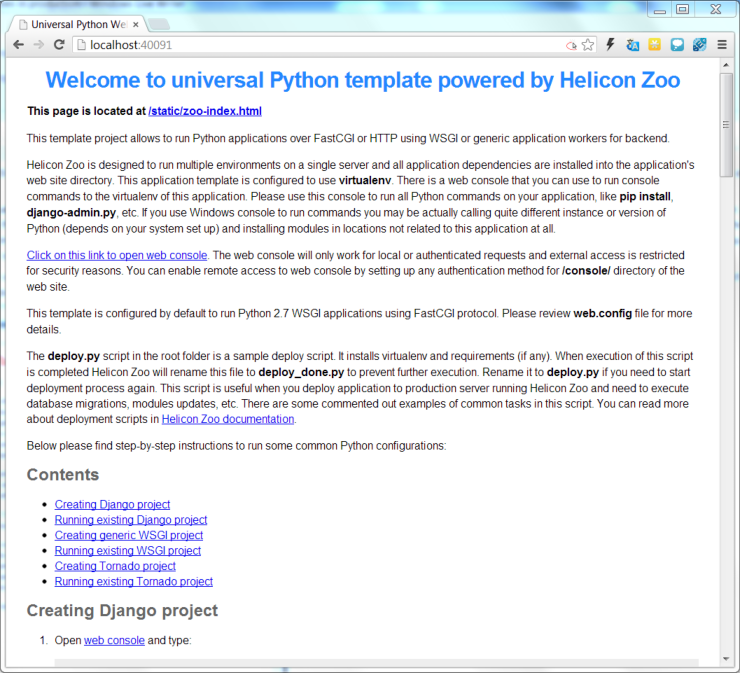Click the lightning bolt extension icon
This screenshot has height=673, width=740.
(x=610, y=45)
